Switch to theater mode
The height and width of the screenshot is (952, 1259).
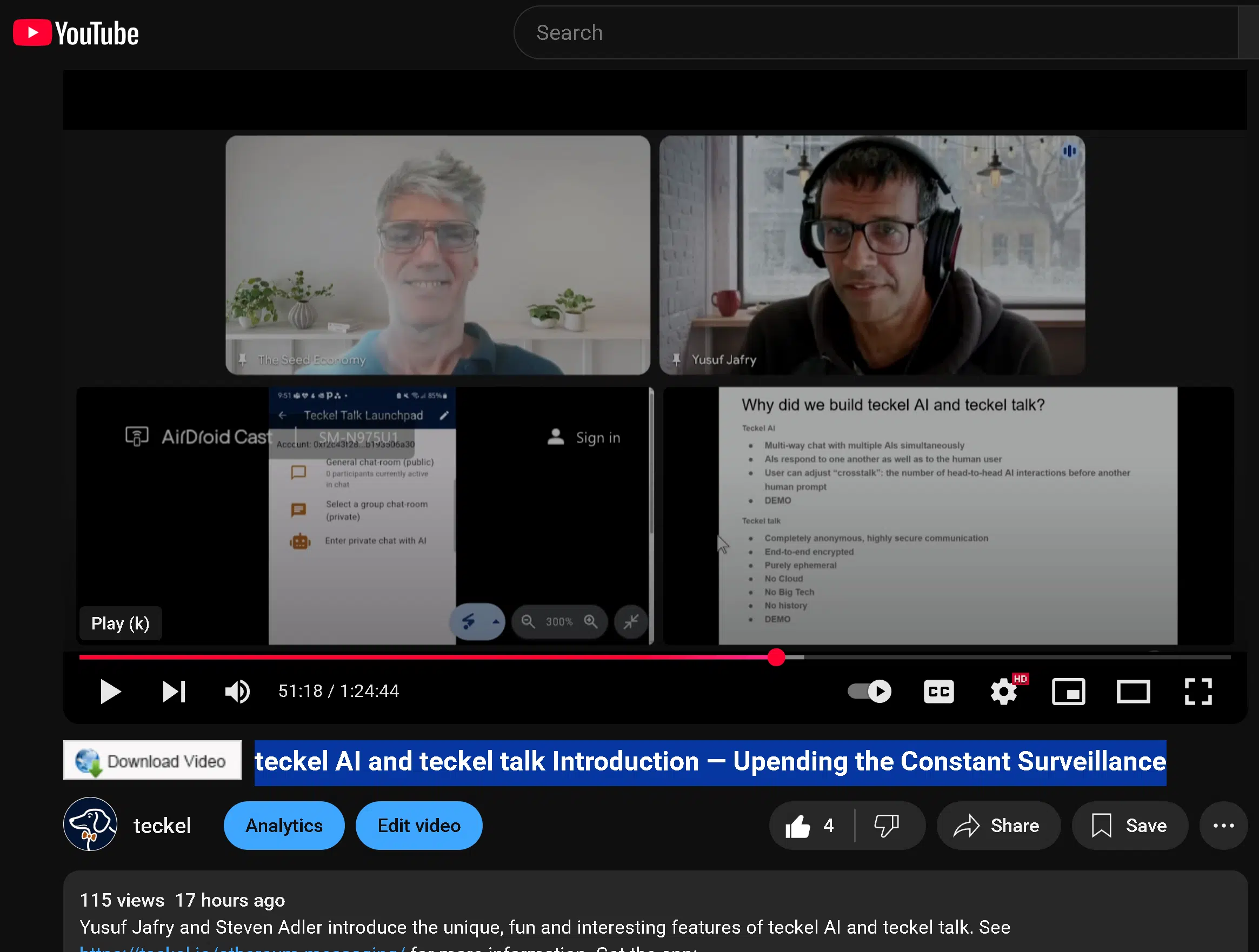[1133, 692]
